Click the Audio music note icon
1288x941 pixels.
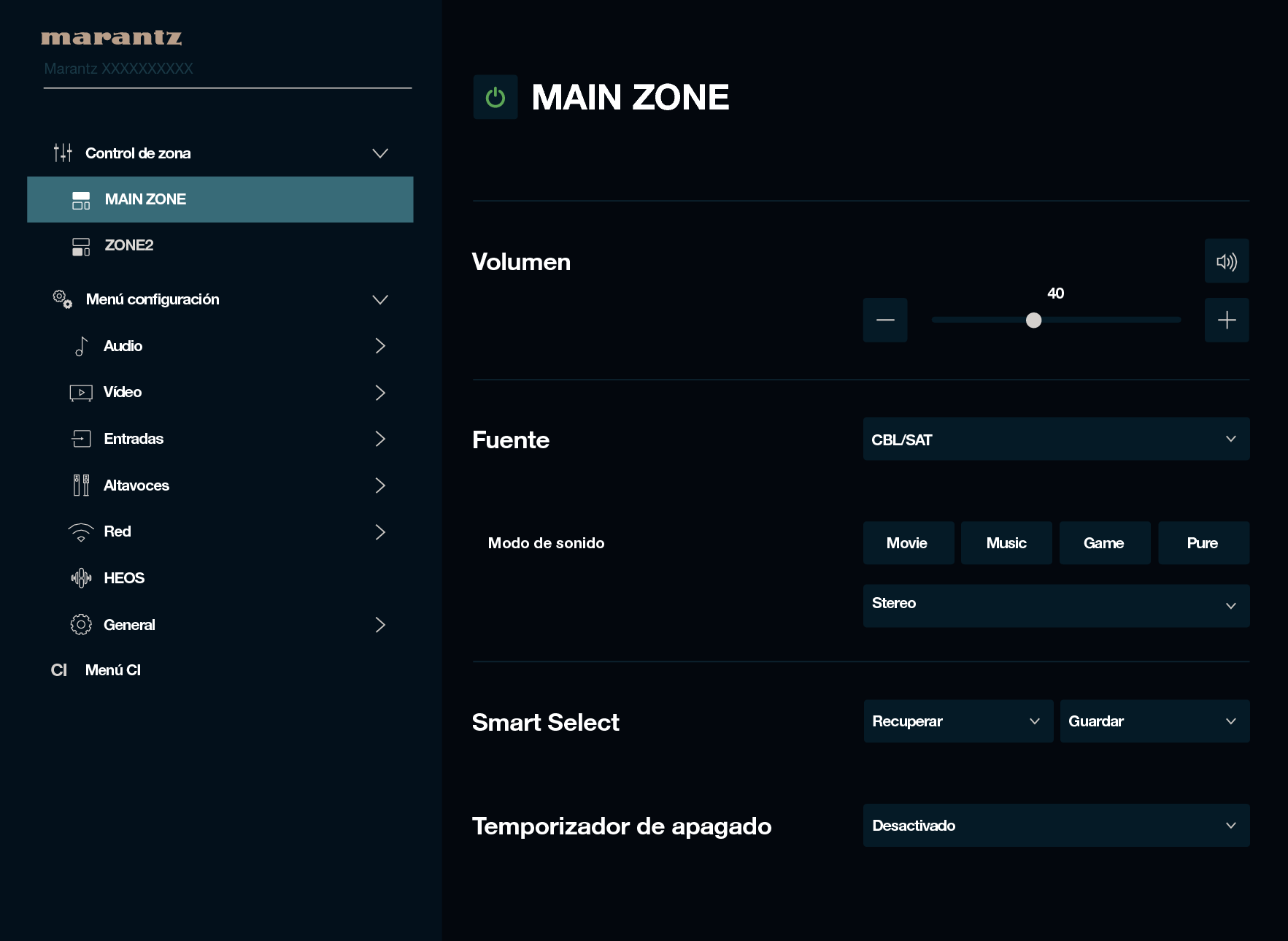[x=81, y=346]
